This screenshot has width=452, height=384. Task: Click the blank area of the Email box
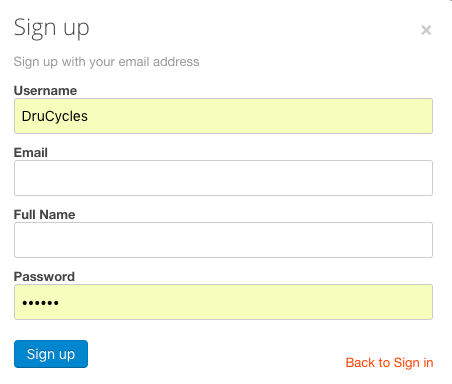[223, 178]
